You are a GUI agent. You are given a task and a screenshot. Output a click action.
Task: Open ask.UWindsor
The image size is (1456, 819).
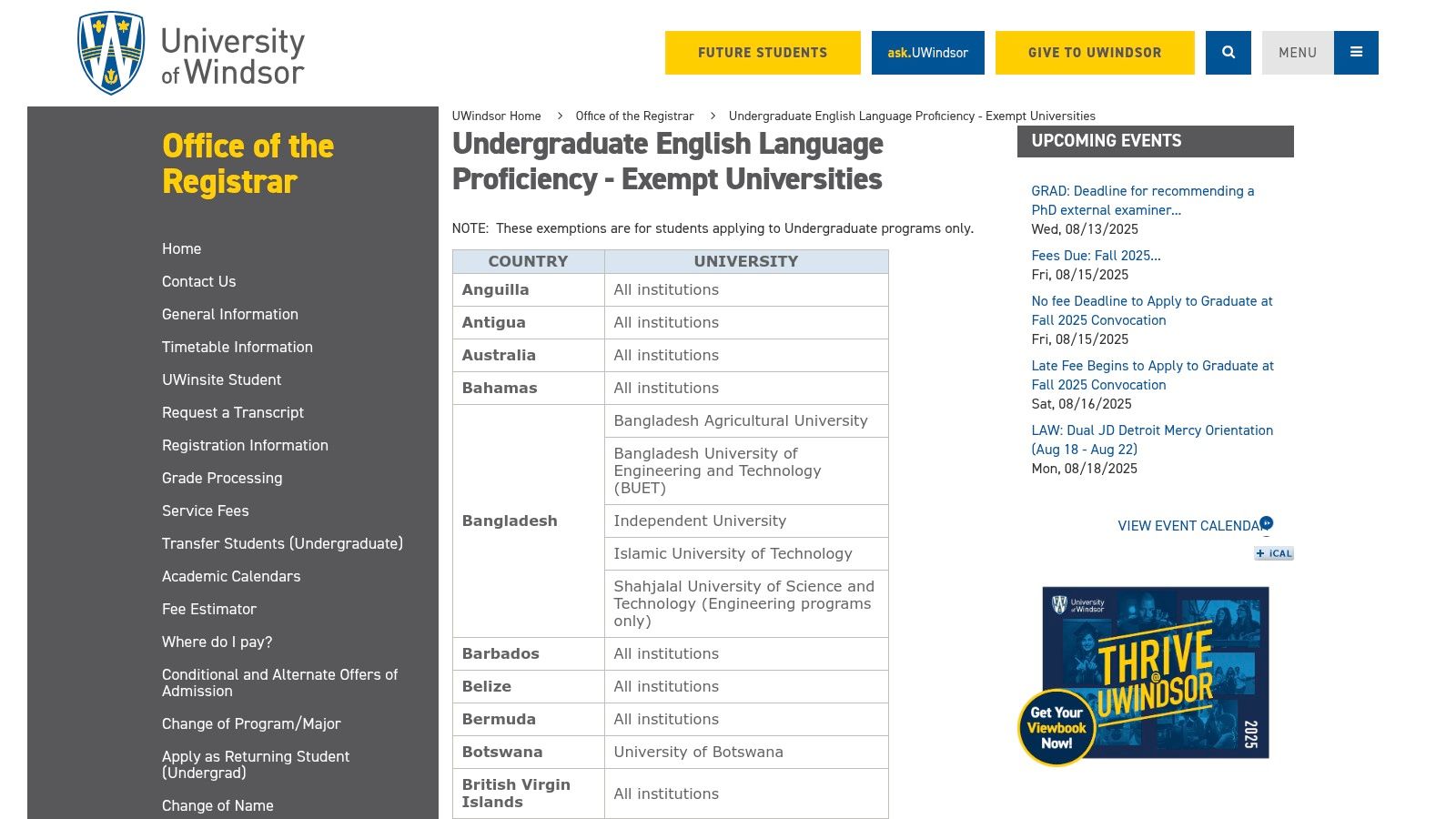point(928,53)
